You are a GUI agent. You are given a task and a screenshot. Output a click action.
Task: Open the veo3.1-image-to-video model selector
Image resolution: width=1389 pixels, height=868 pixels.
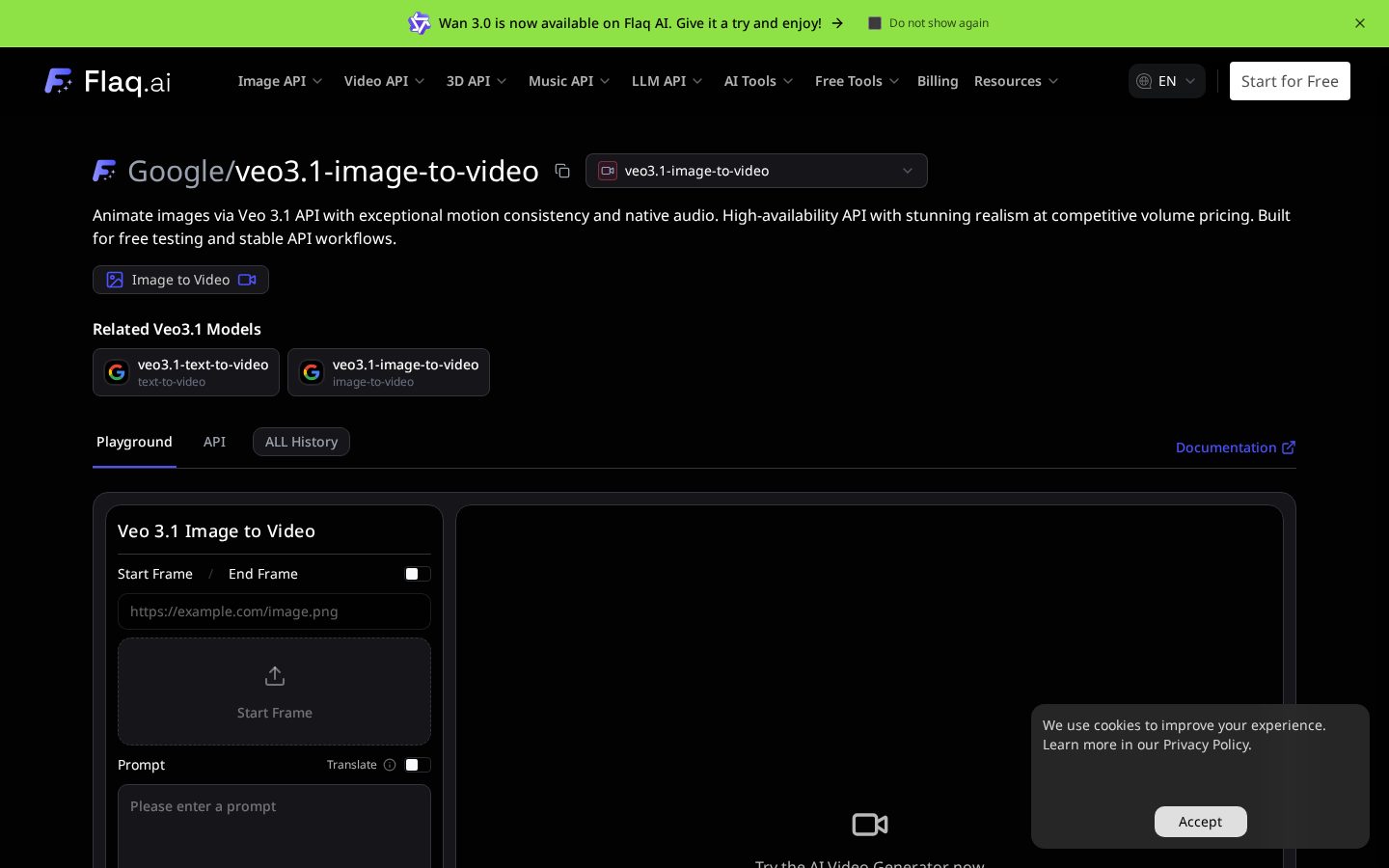point(756,171)
